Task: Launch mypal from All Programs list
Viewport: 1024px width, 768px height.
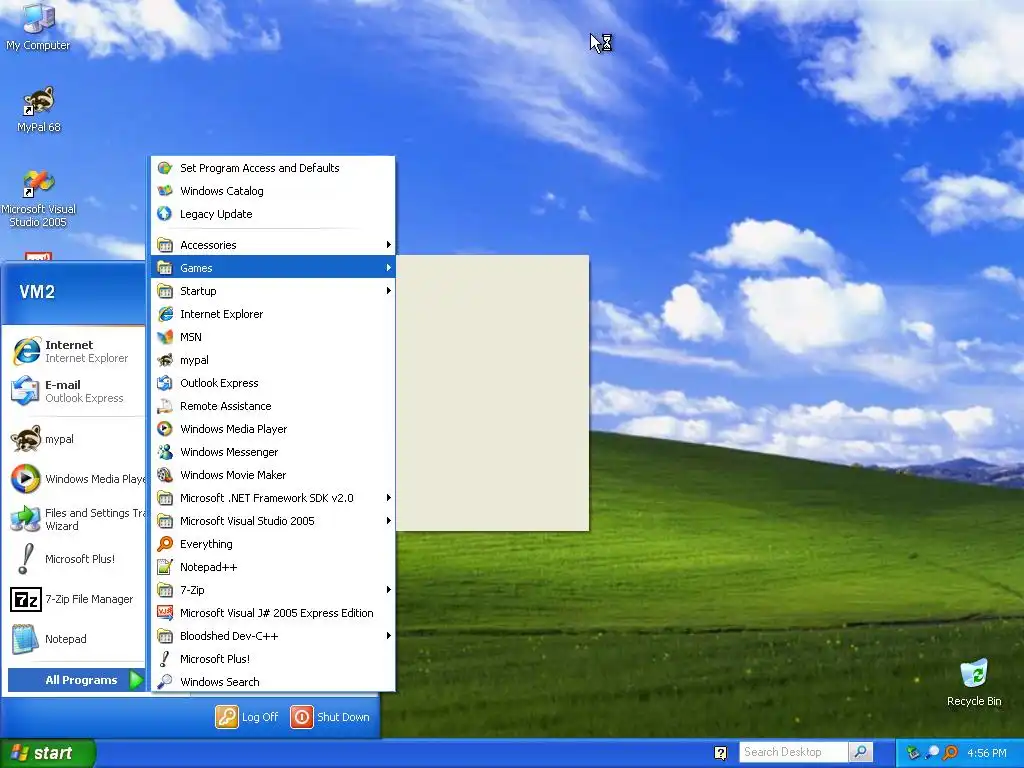Action: click(273, 360)
